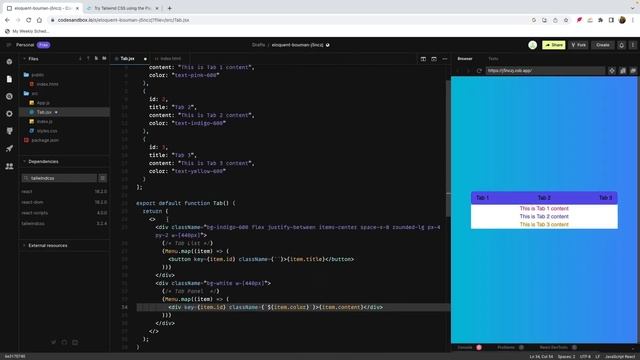
Task: Refresh the sandbox preview browser
Action: click(x=479, y=71)
